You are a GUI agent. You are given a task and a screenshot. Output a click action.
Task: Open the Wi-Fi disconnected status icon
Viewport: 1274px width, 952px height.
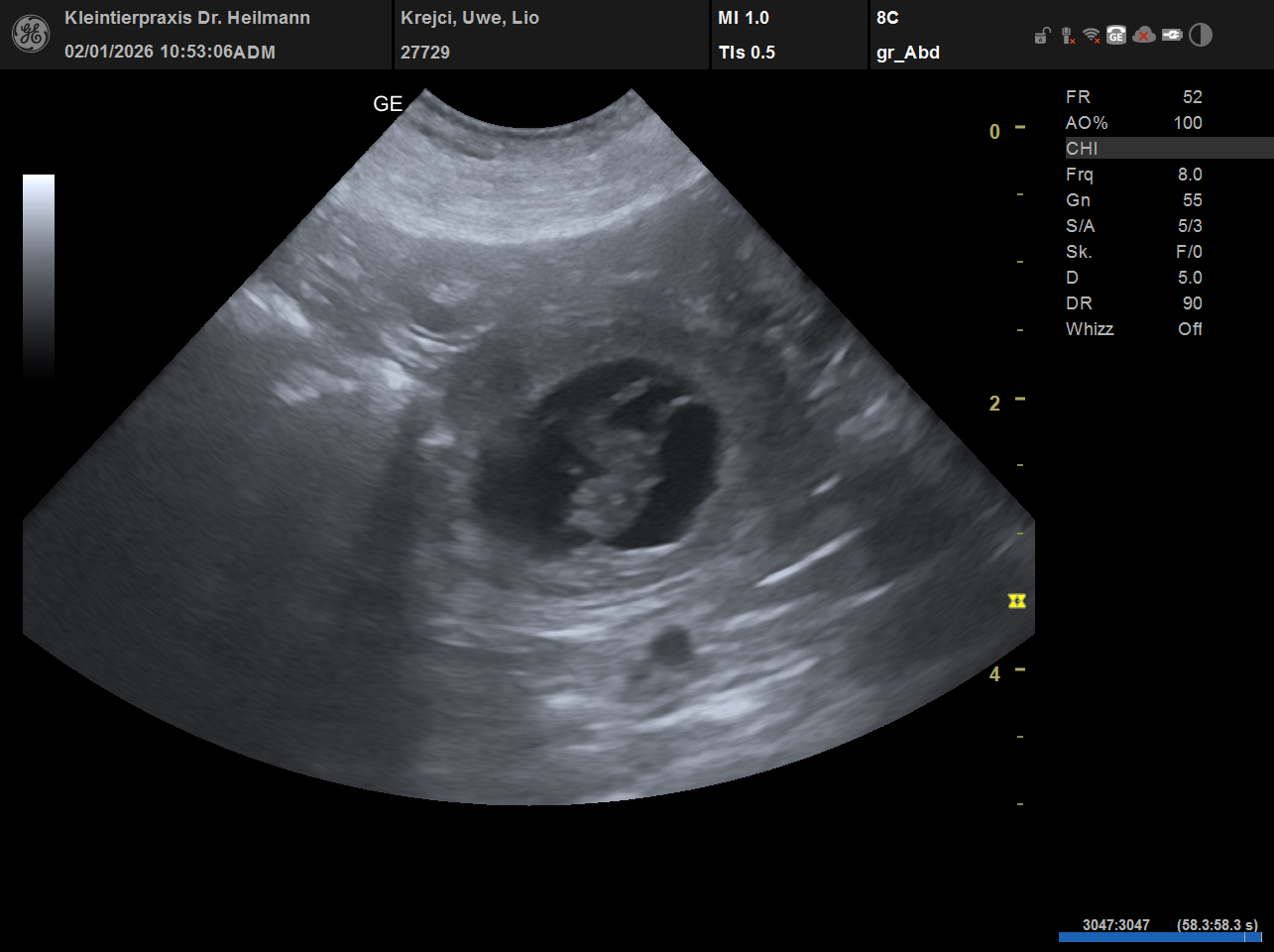[x=1092, y=36]
